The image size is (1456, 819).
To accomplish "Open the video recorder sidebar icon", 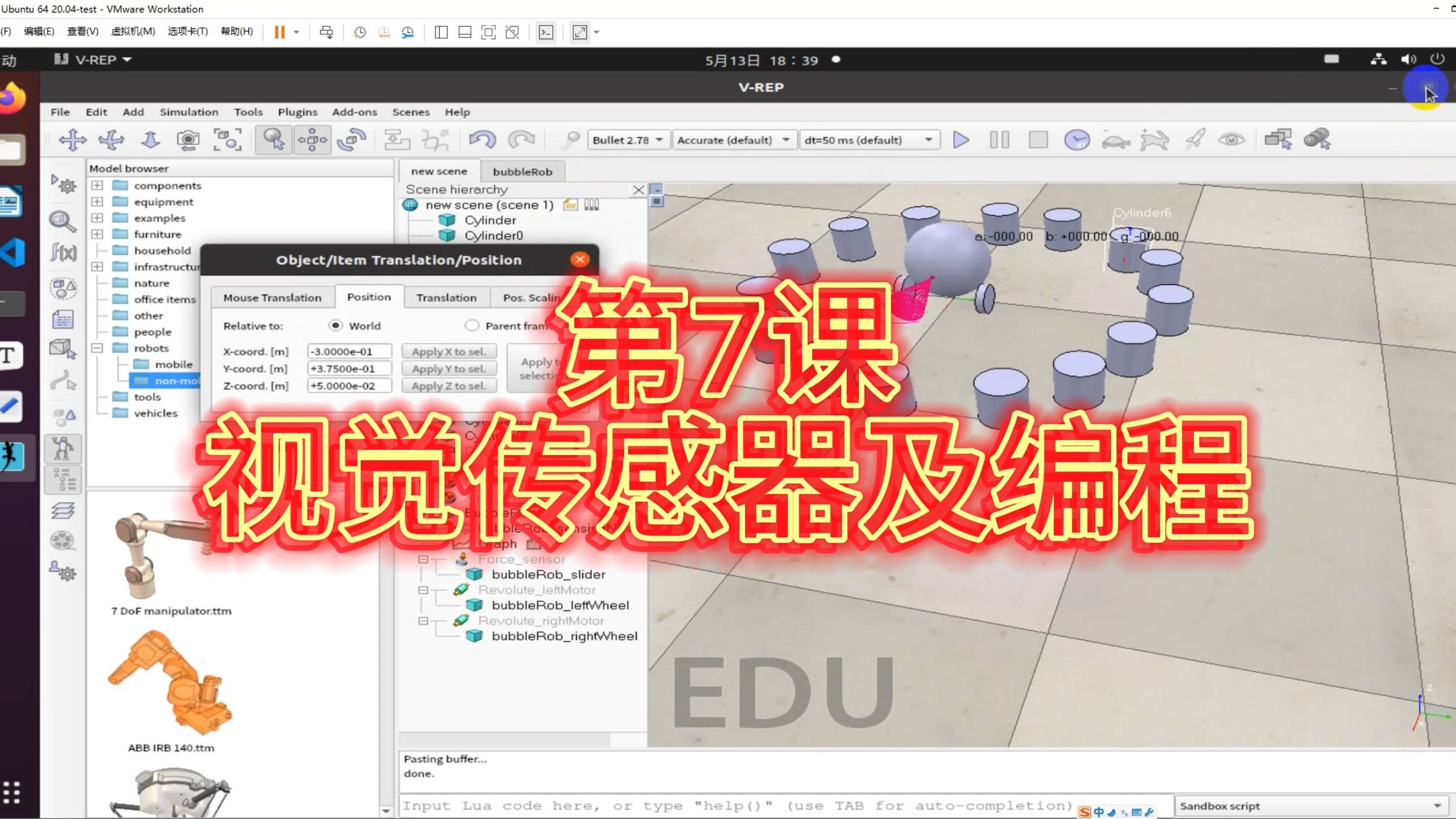I will [63, 540].
